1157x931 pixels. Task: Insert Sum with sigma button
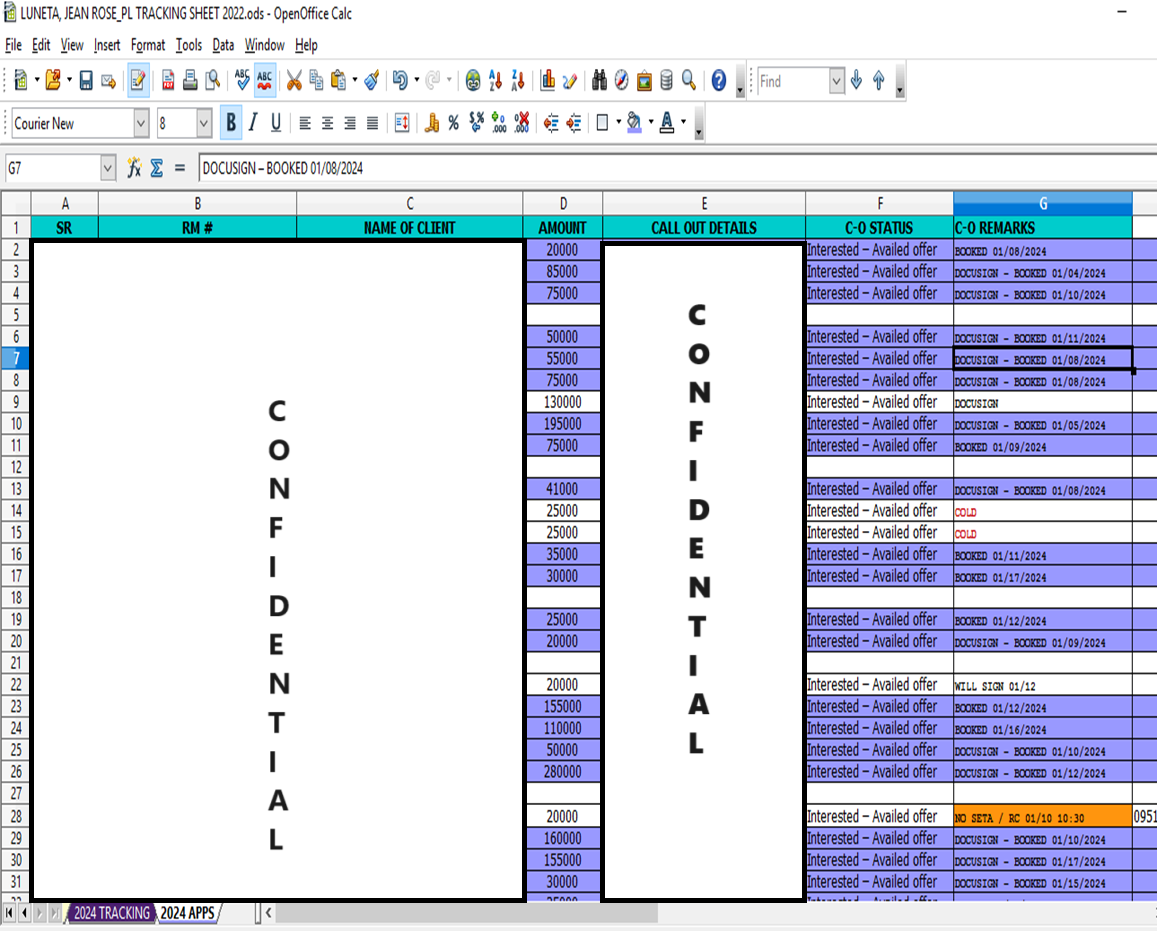156,168
